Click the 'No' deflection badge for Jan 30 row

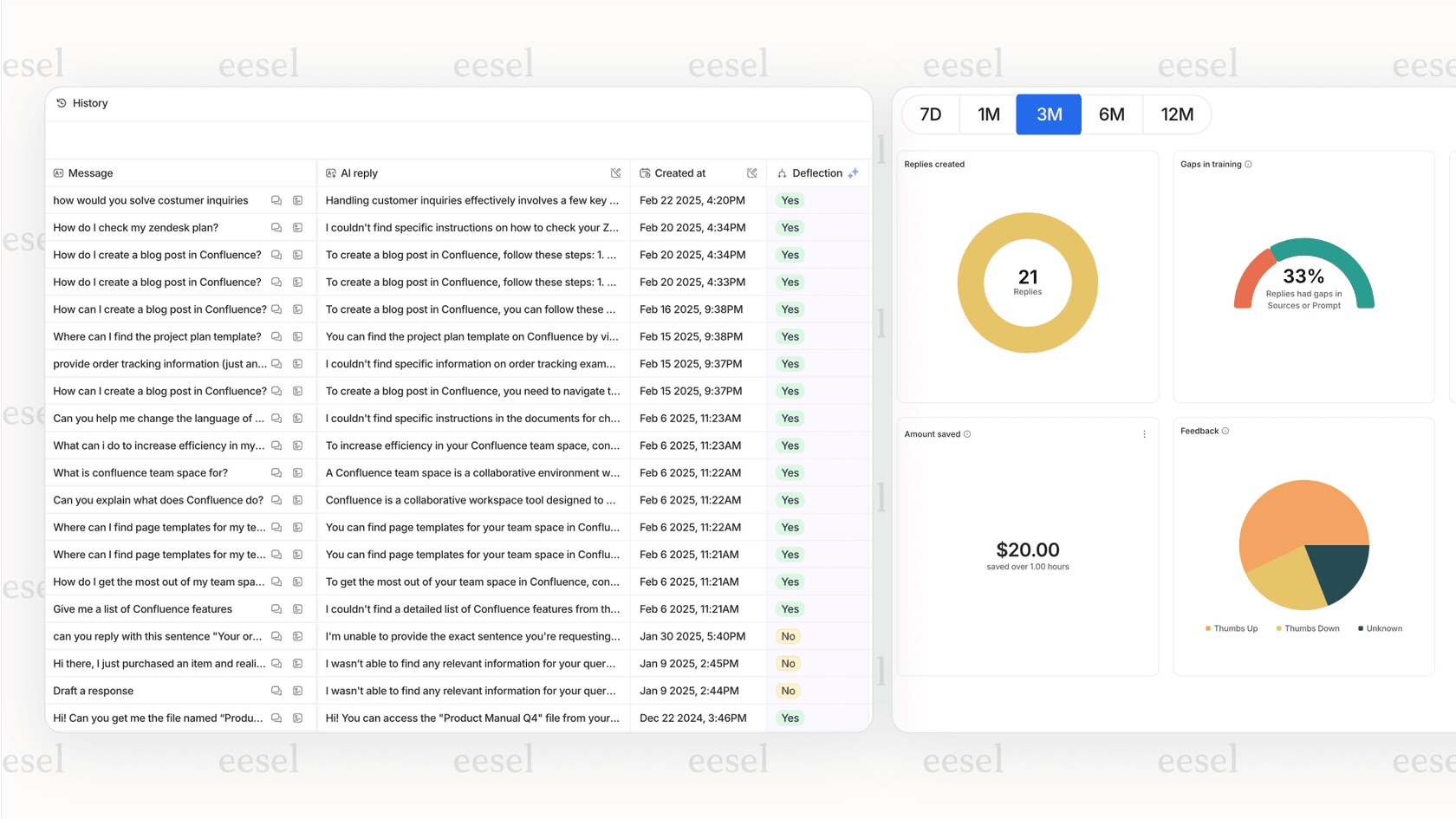coord(788,637)
